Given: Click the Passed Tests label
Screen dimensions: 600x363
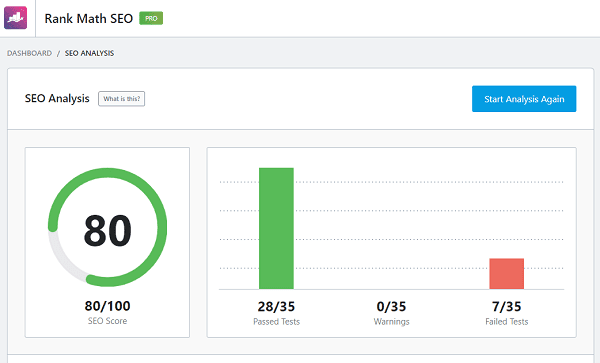Looking at the screenshot, I should coord(276,322).
